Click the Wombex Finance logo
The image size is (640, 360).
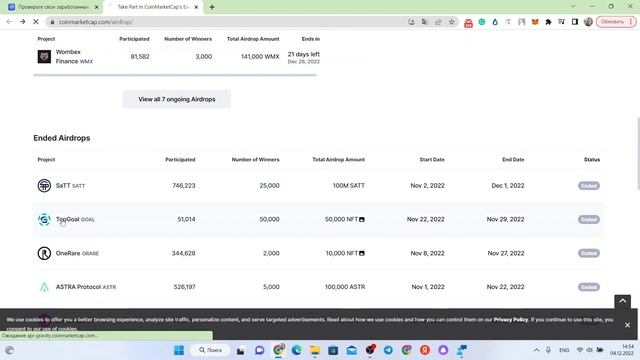coord(44,56)
